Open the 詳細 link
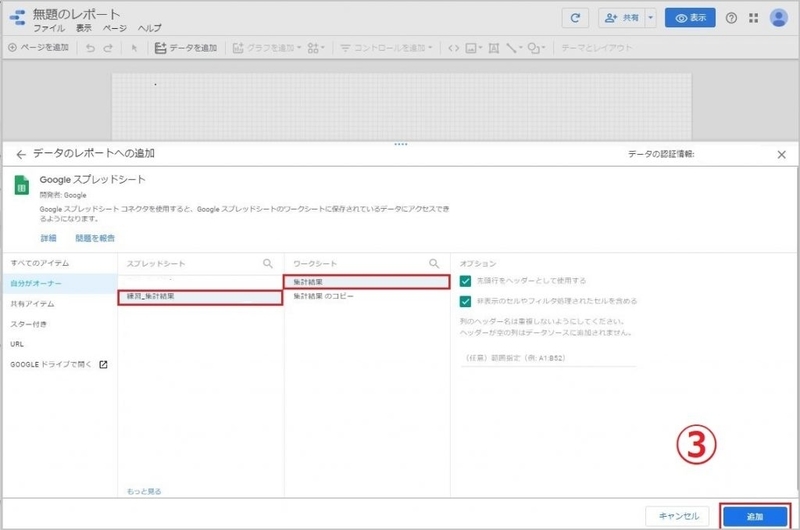Viewport: 800px width, 530px height. point(48,238)
